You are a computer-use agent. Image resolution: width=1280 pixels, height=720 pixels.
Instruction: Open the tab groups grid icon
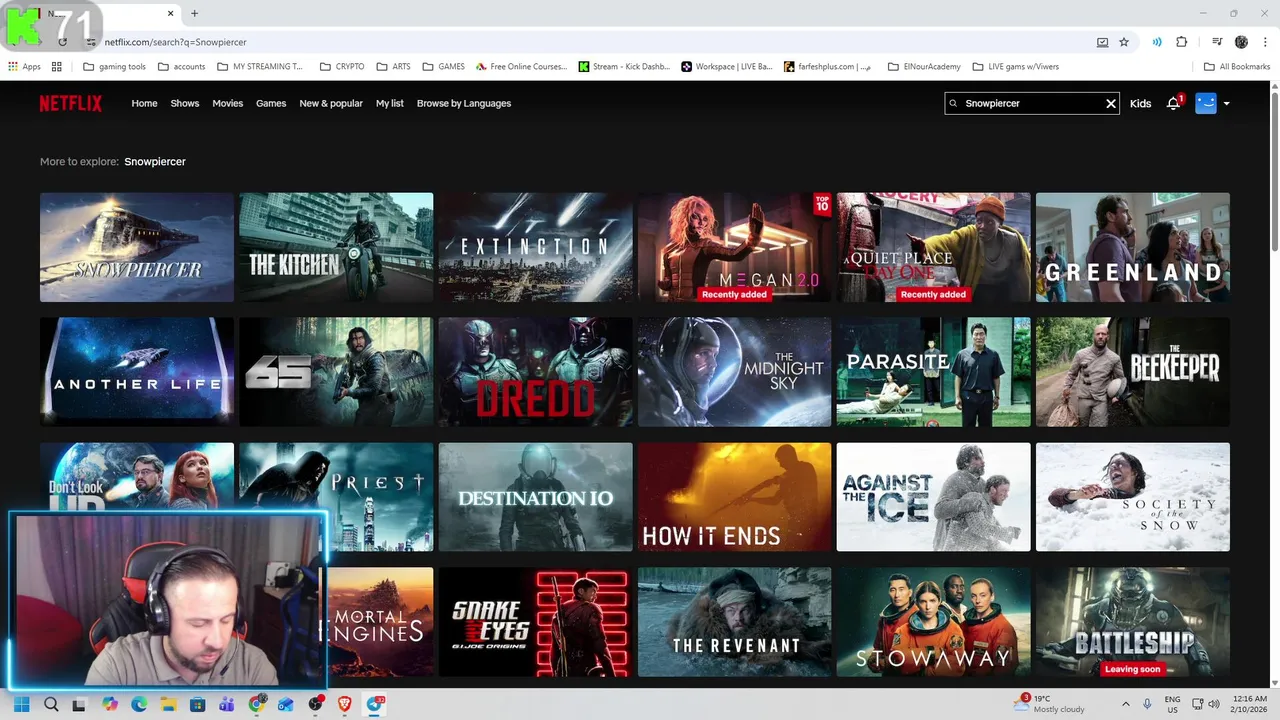[57, 67]
